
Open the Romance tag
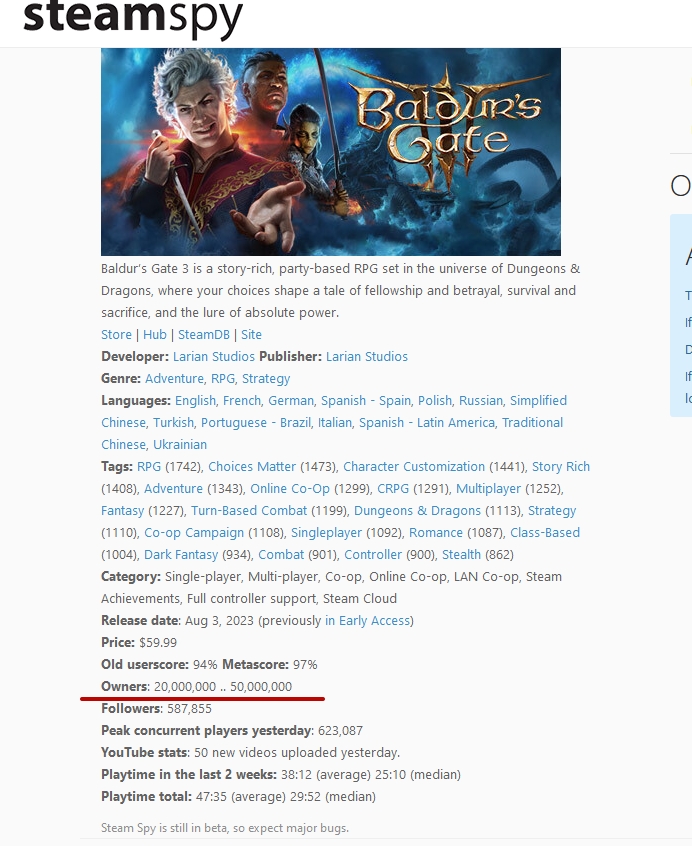tap(436, 533)
